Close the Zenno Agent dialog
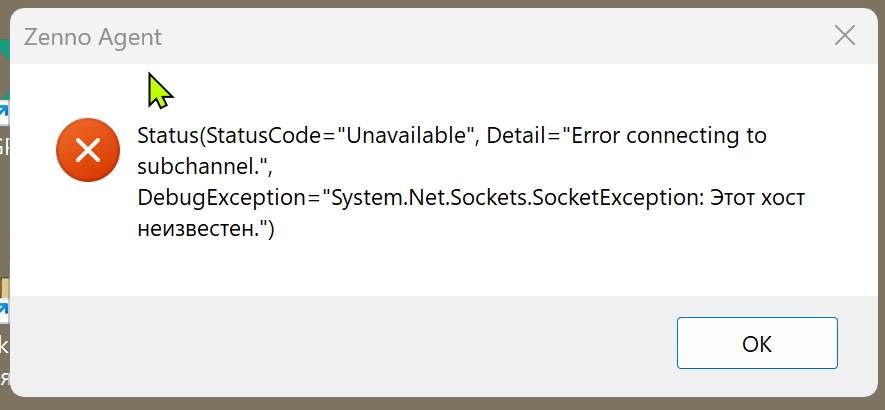This screenshot has height=410, width=885. point(845,36)
